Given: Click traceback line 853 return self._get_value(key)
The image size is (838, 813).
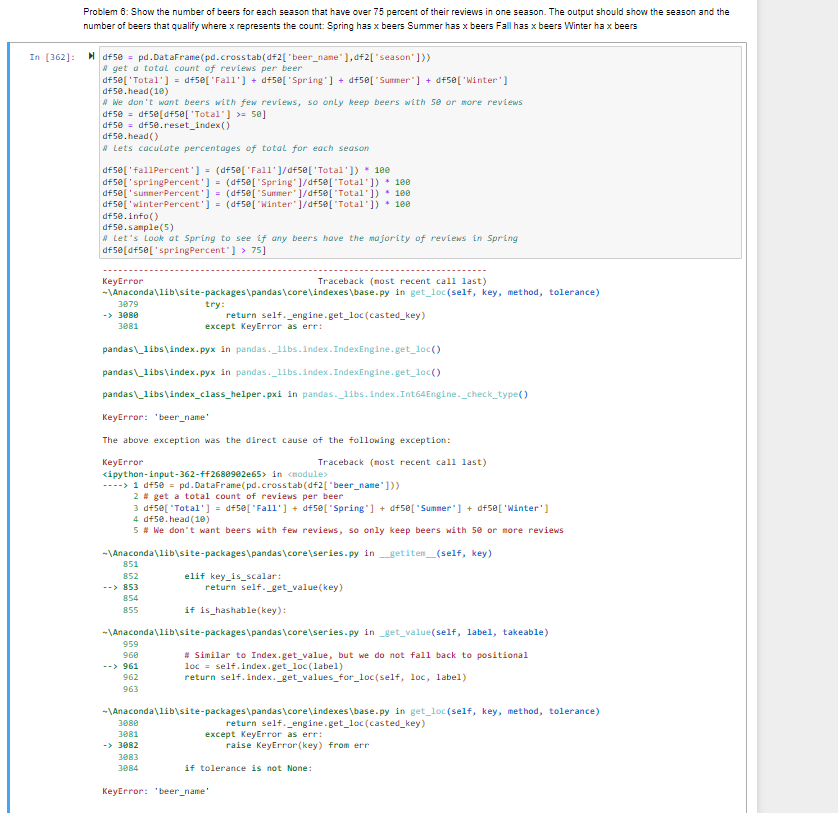Looking at the screenshot, I should pos(222,587).
